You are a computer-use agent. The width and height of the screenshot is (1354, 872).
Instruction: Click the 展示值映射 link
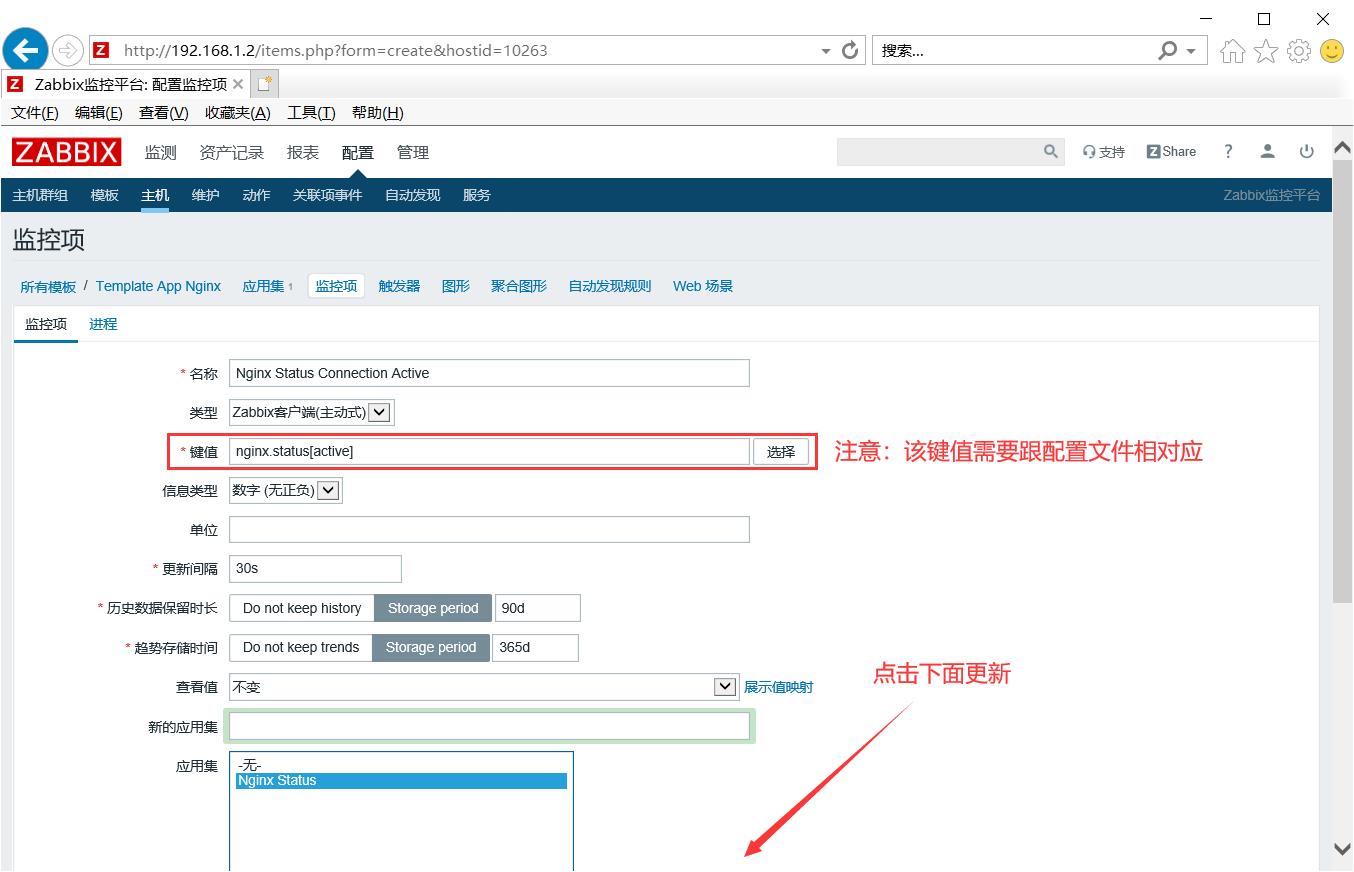click(x=778, y=687)
